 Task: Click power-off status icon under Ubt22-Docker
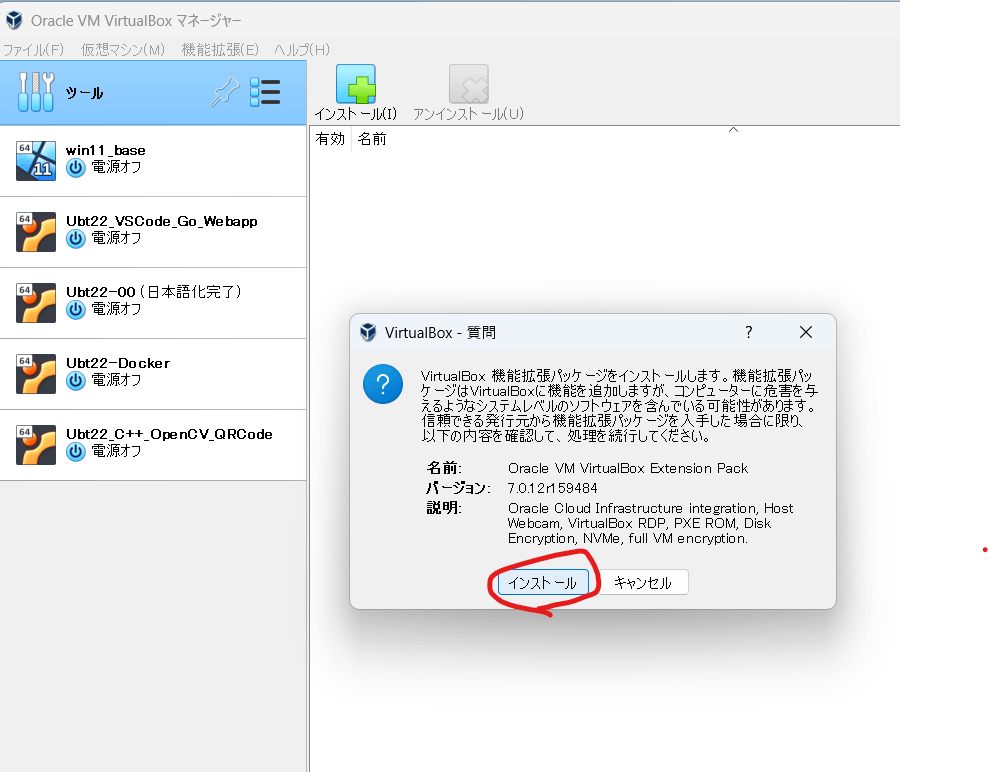(x=76, y=380)
